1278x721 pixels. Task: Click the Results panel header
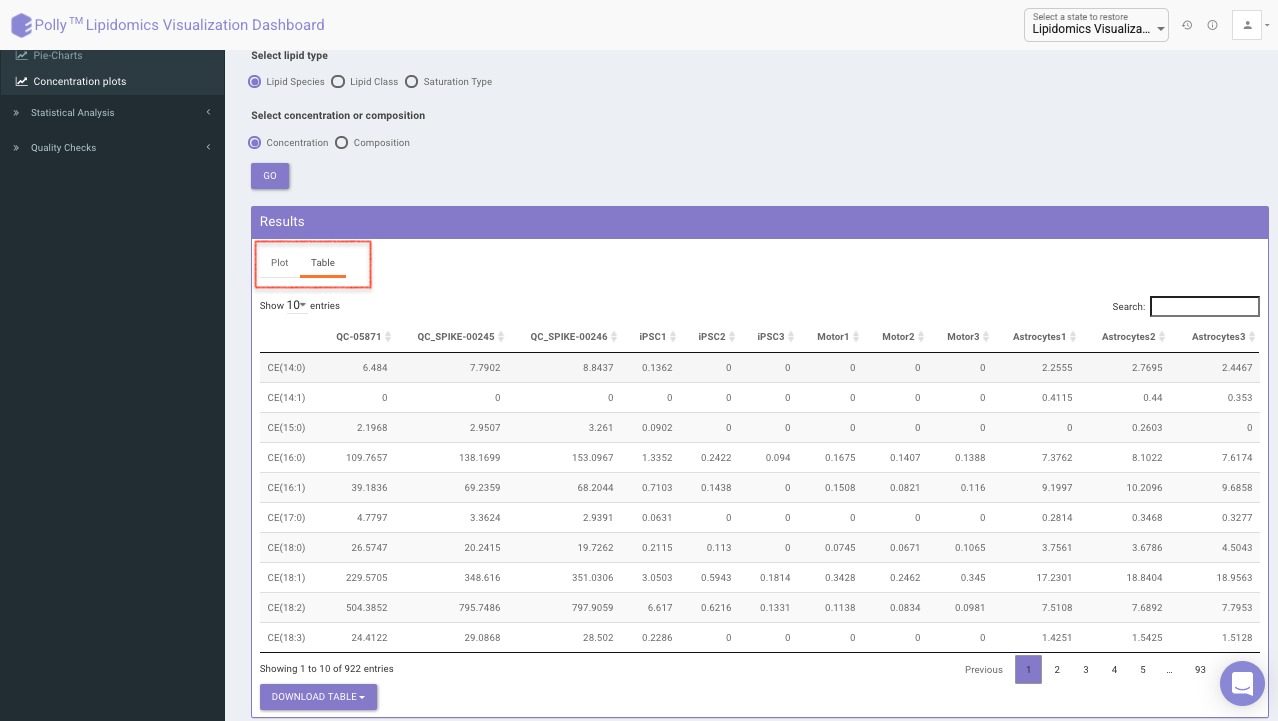point(760,222)
